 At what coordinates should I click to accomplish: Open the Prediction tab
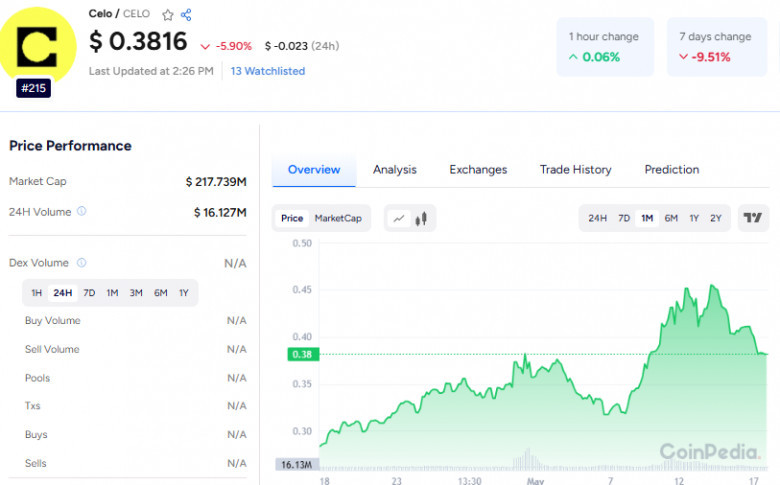point(672,170)
